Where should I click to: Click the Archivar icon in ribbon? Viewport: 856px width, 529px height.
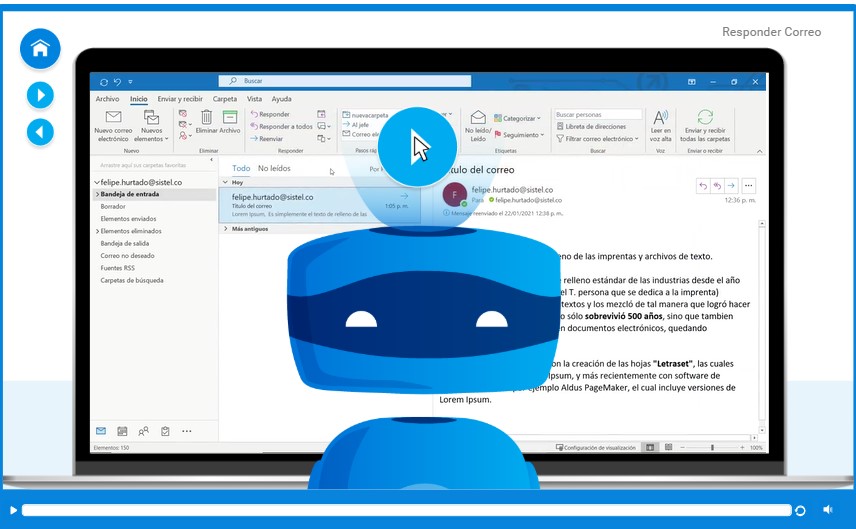pyautogui.click(x=230, y=117)
